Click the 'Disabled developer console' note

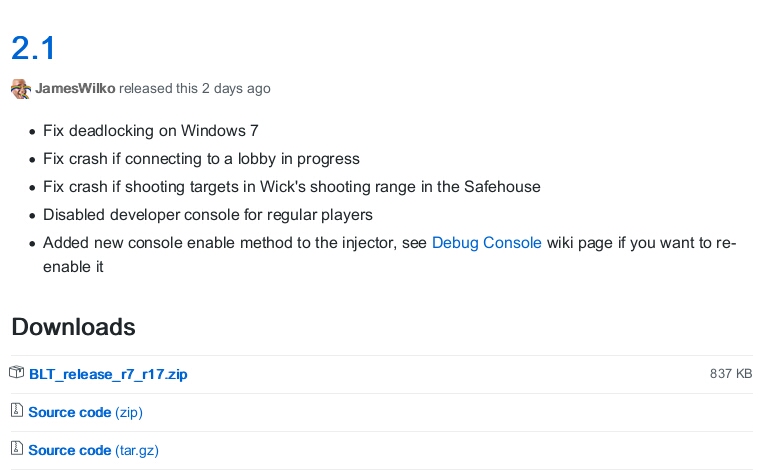pos(208,215)
